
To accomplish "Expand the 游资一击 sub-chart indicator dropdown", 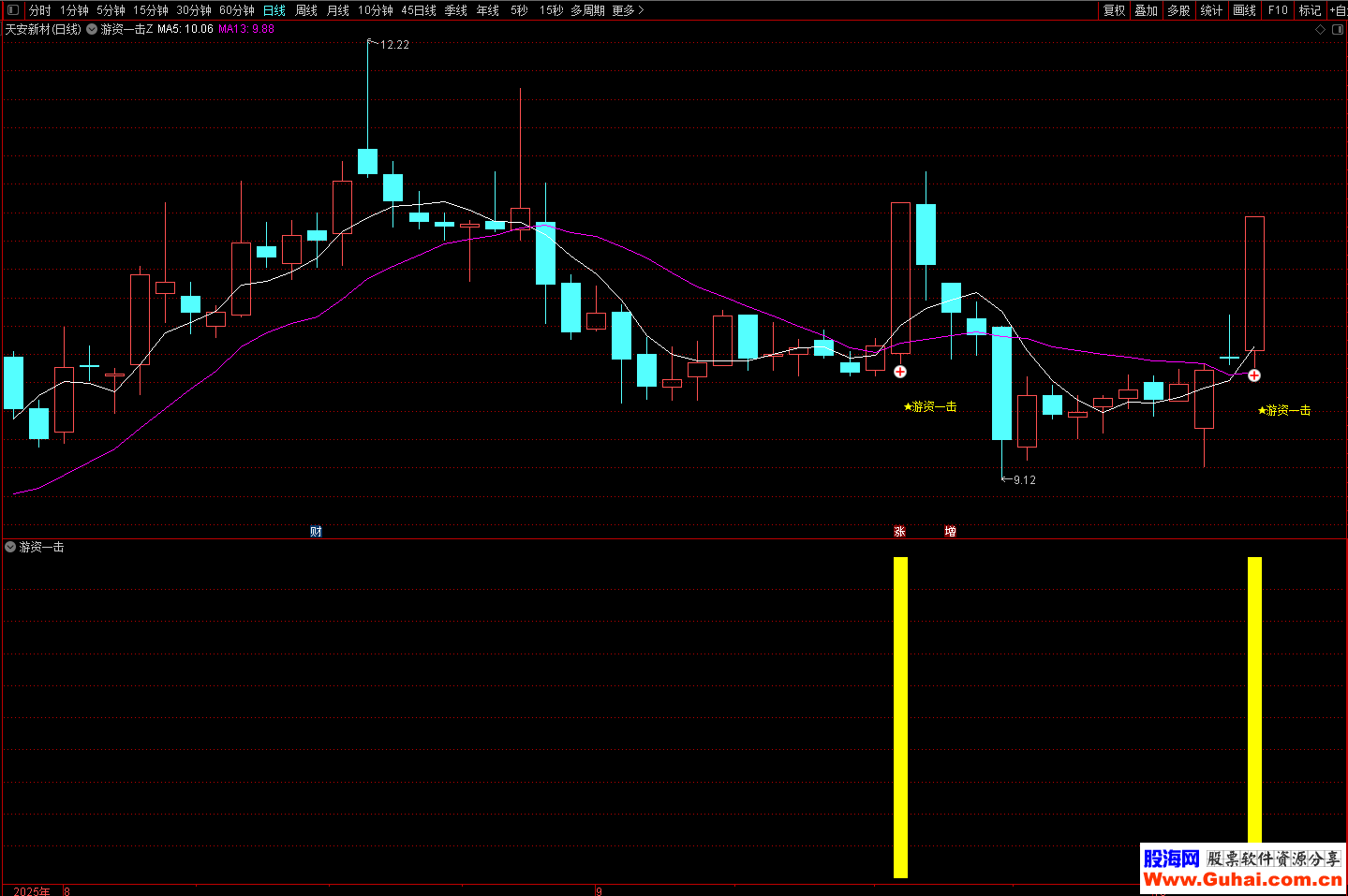I will tap(10, 547).
